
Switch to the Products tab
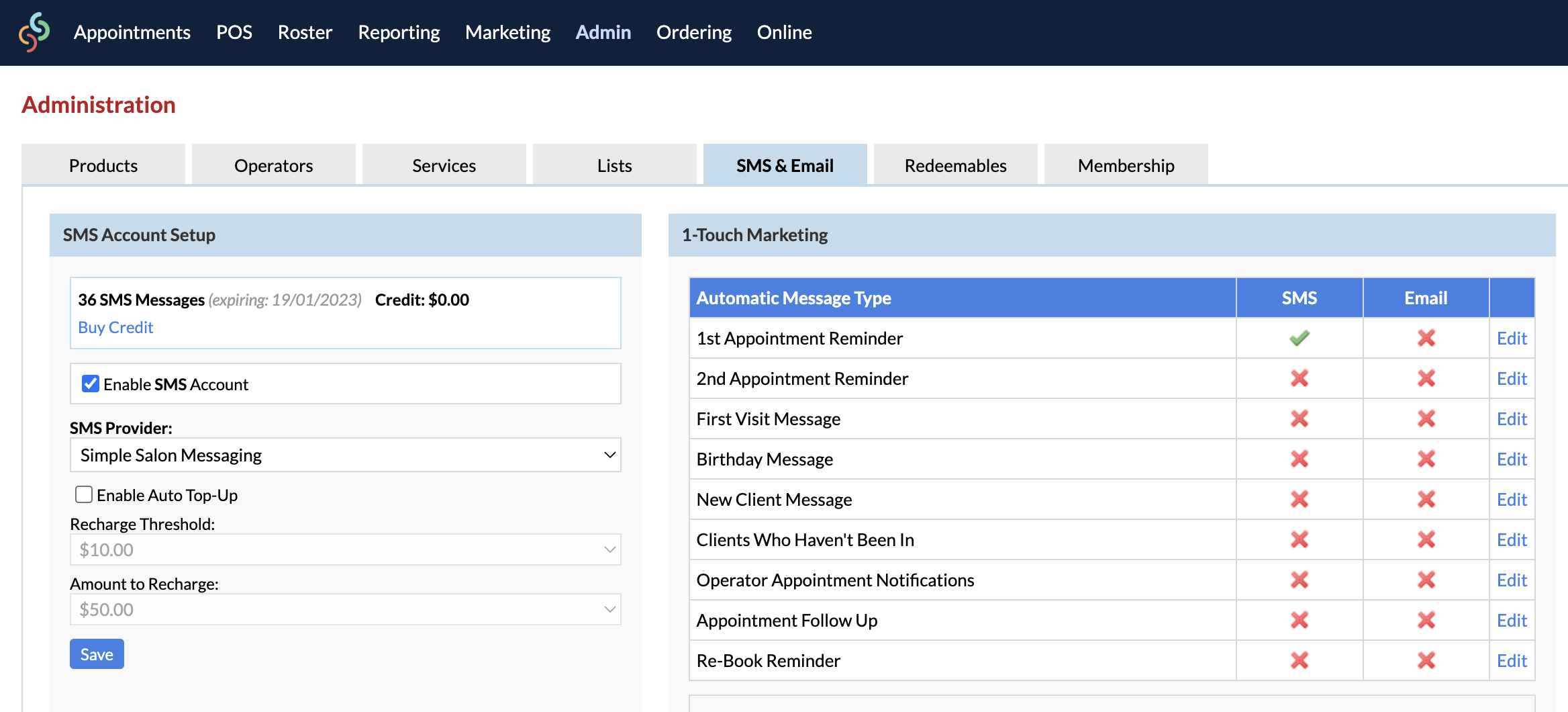(103, 165)
